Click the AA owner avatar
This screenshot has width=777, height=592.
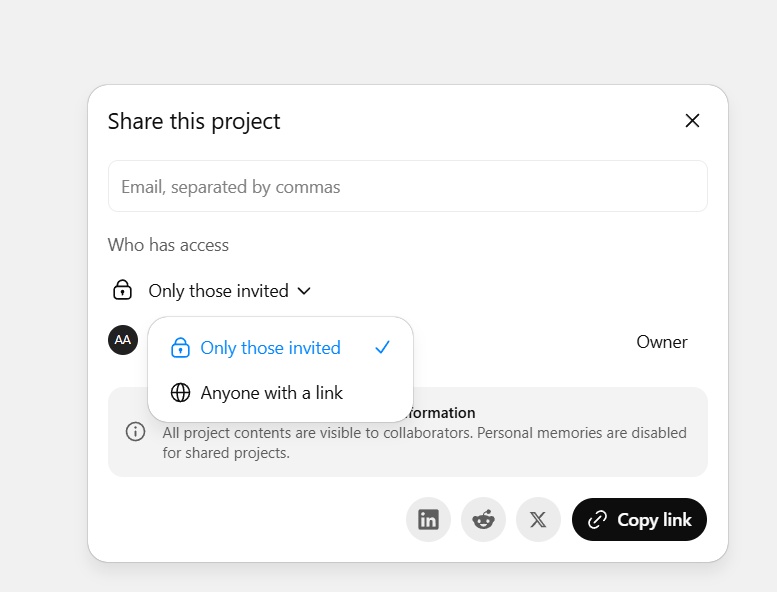tap(122, 340)
